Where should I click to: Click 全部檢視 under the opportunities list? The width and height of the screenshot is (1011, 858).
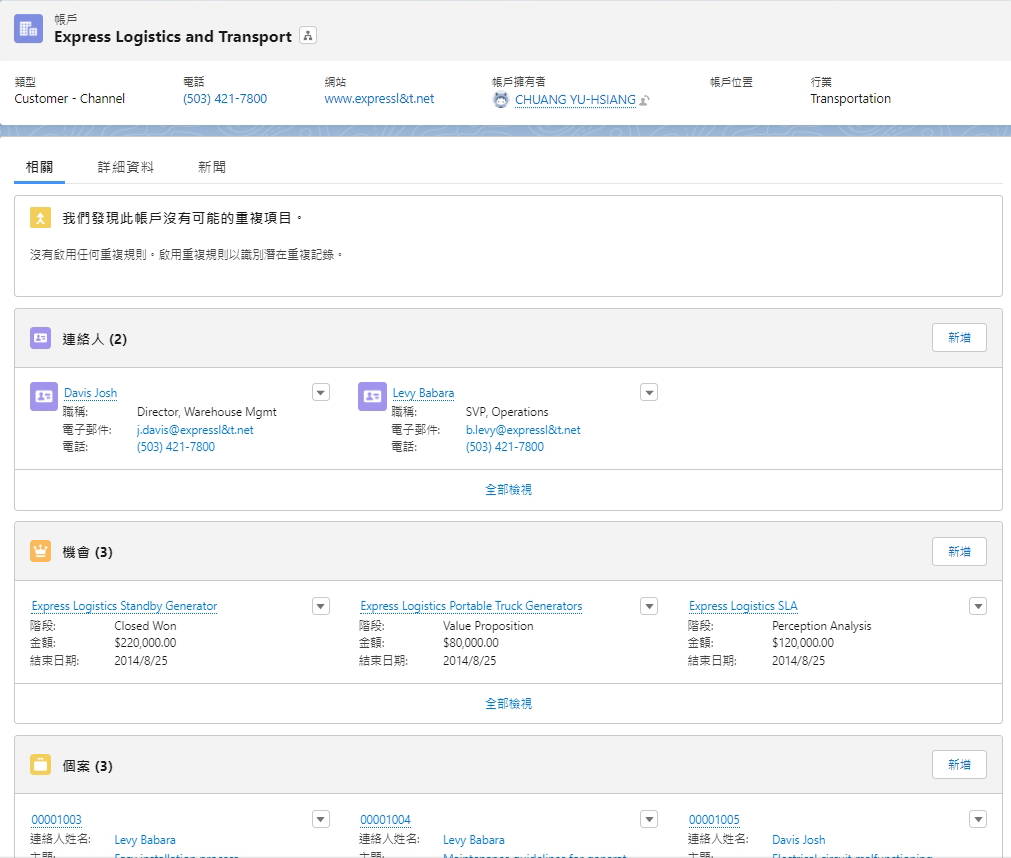508,704
